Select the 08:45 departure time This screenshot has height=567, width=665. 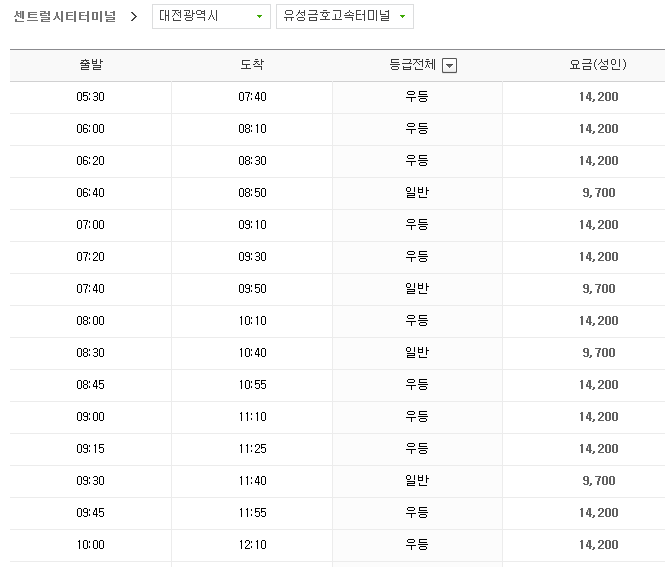click(x=90, y=385)
